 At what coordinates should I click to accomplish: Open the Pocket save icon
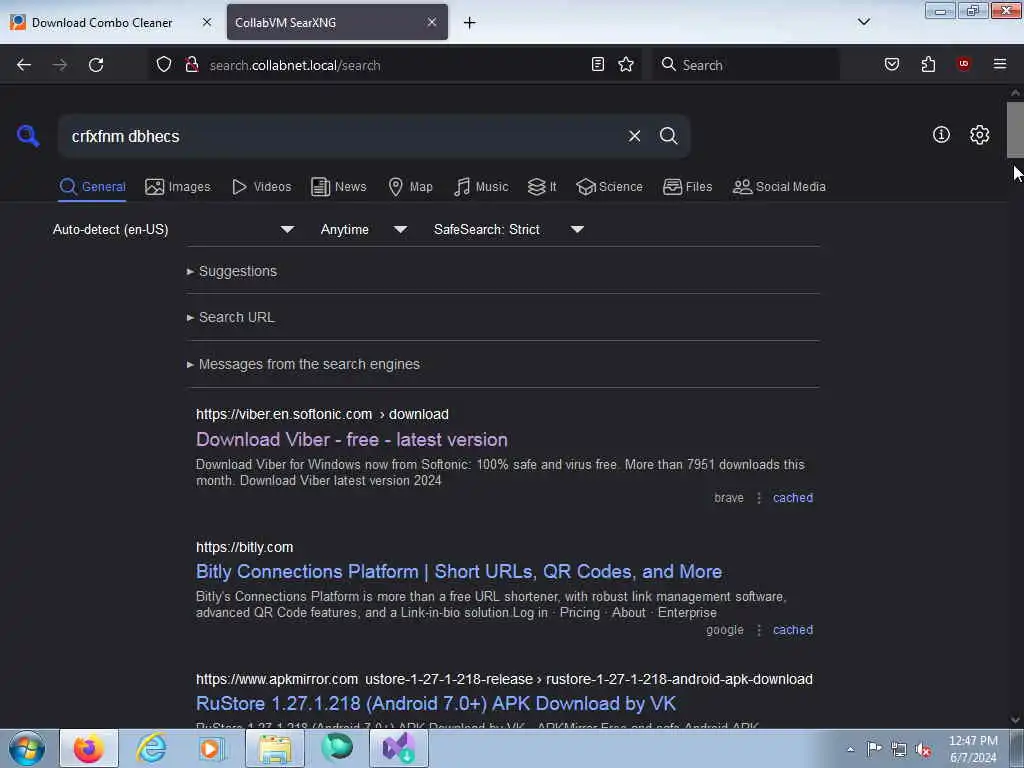[x=892, y=64]
